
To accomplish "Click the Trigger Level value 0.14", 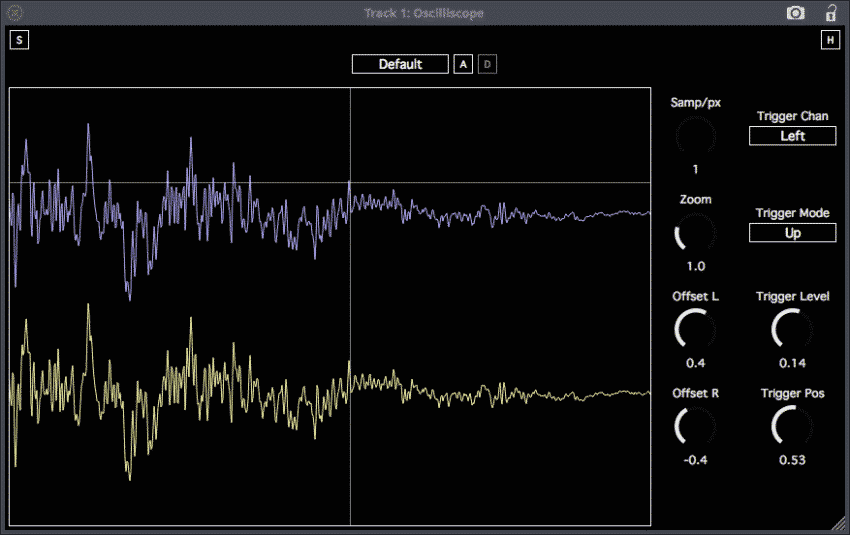I will (x=792, y=363).
